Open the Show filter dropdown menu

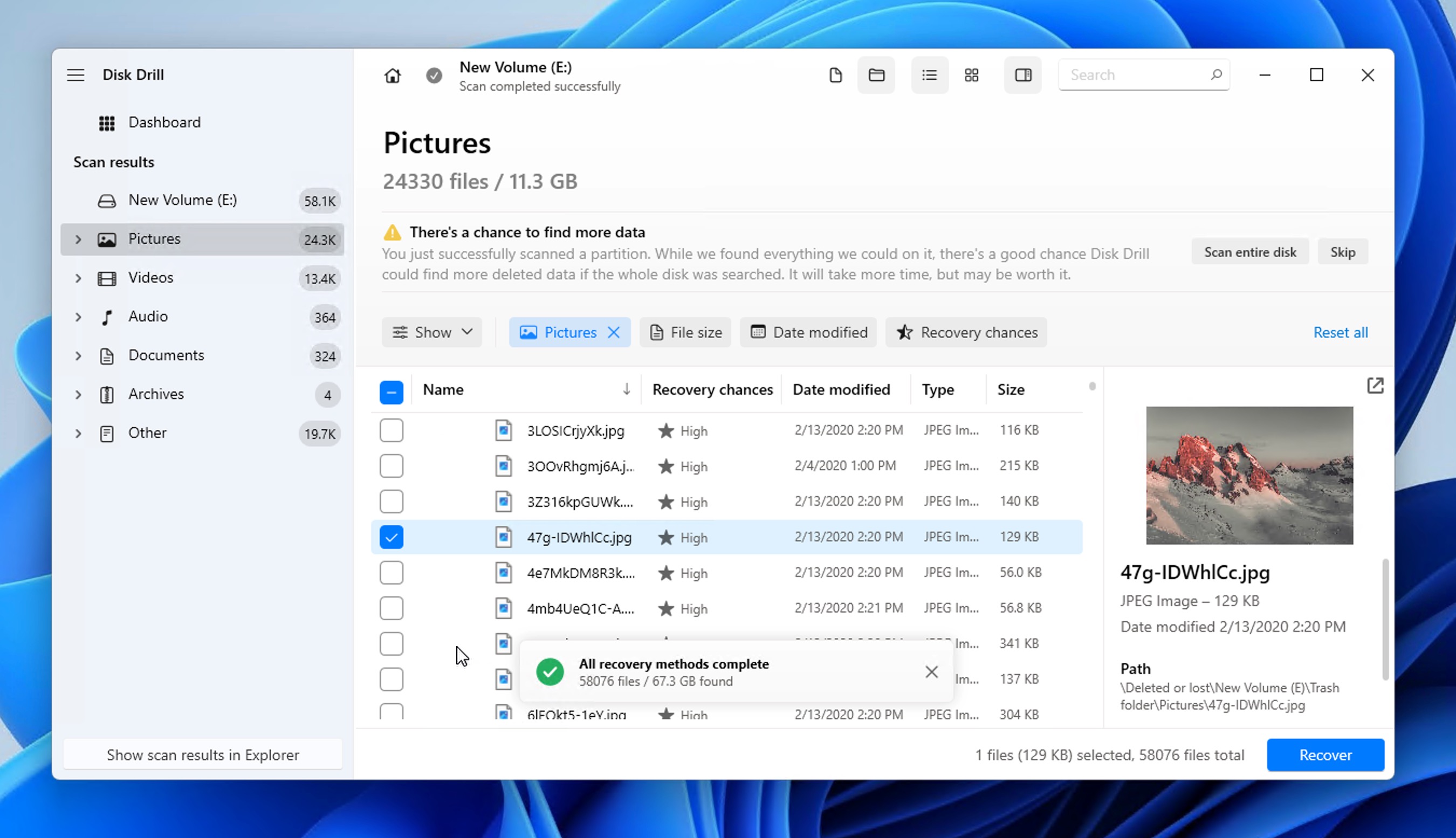pos(431,332)
